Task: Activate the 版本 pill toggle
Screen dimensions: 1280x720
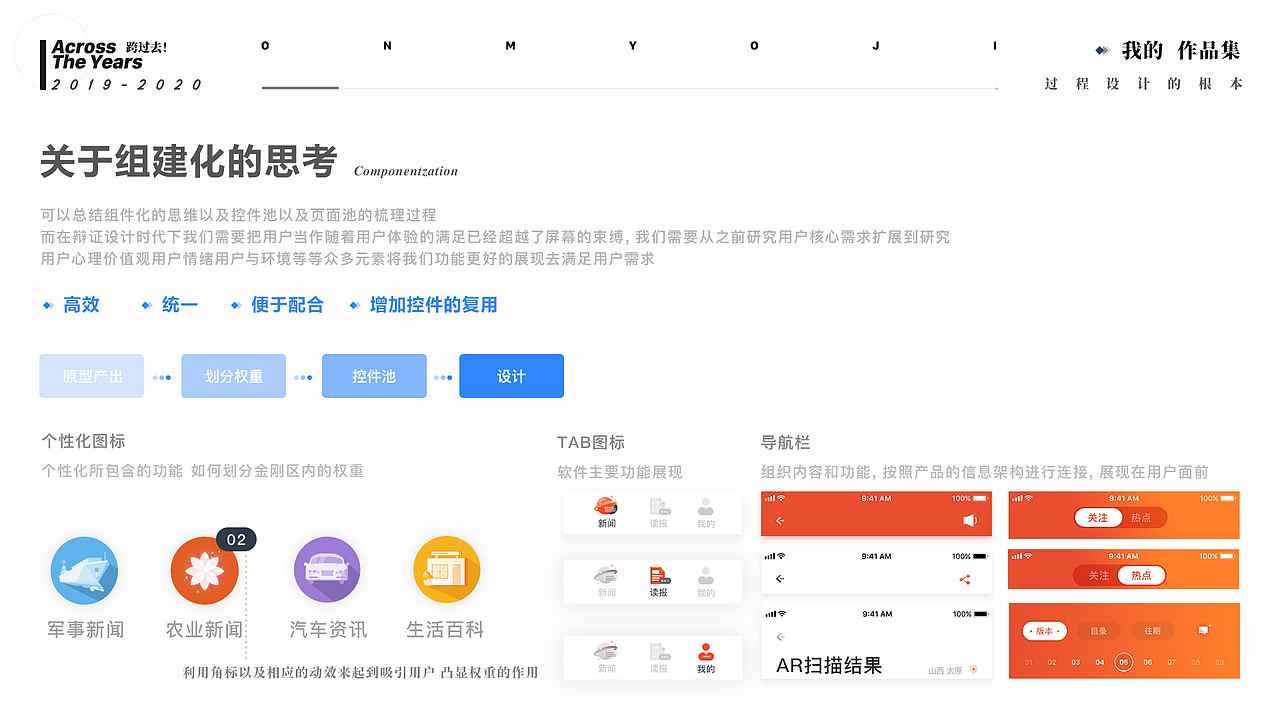Action: point(1044,631)
